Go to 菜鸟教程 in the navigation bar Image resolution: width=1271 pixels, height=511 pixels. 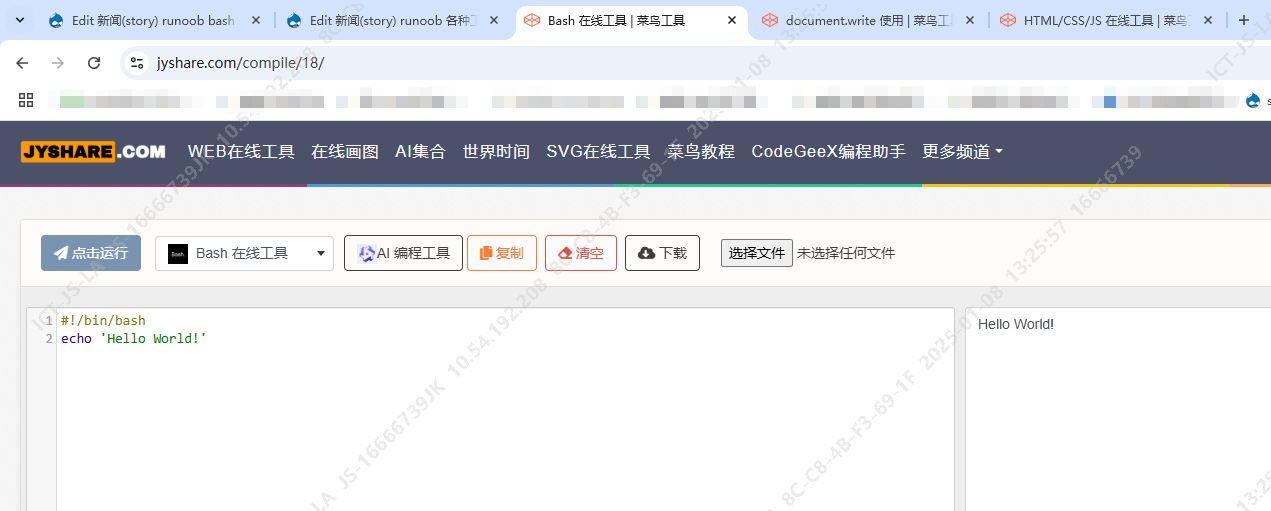(700, 151)
